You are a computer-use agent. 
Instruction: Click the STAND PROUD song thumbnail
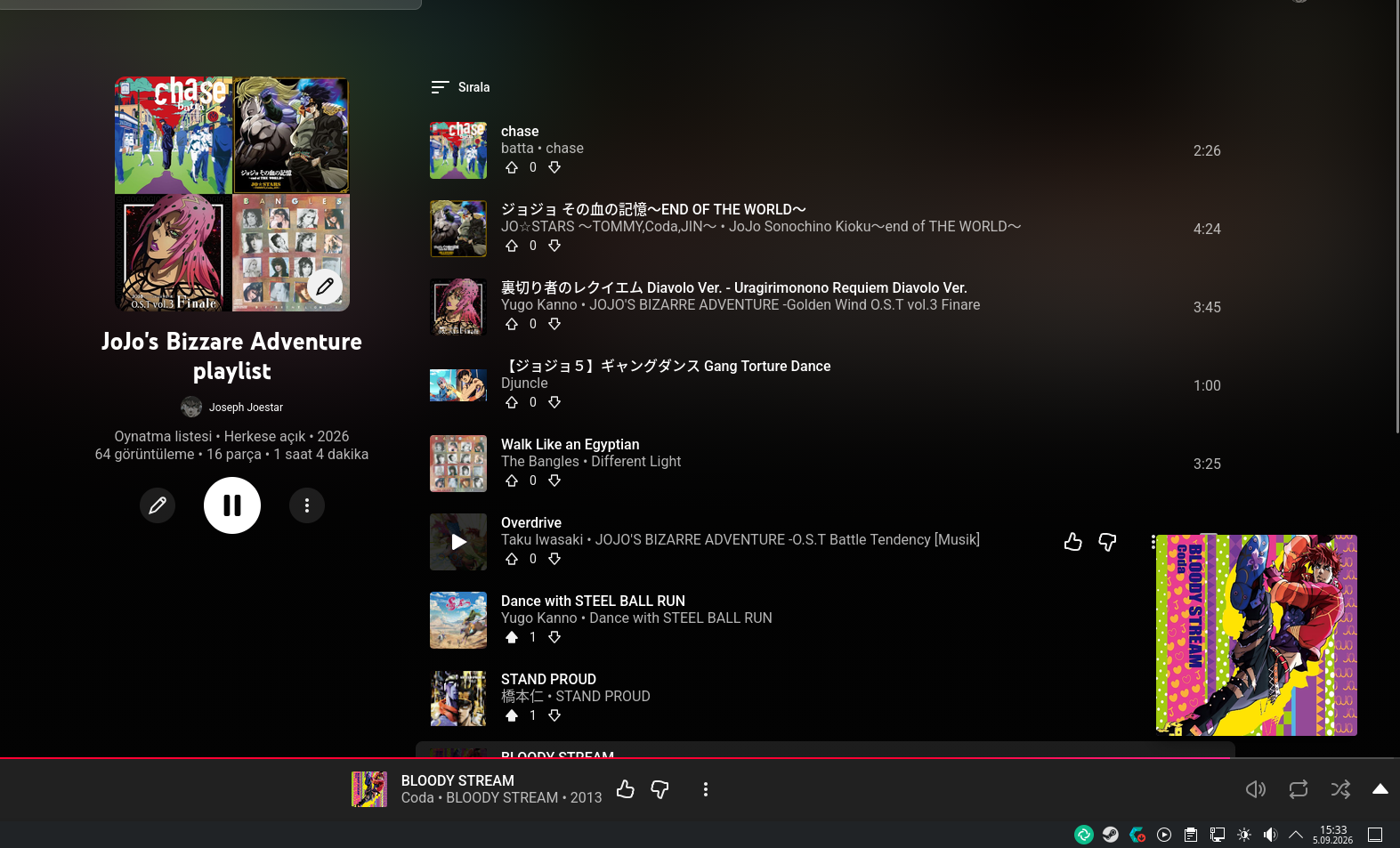(458, 699)
